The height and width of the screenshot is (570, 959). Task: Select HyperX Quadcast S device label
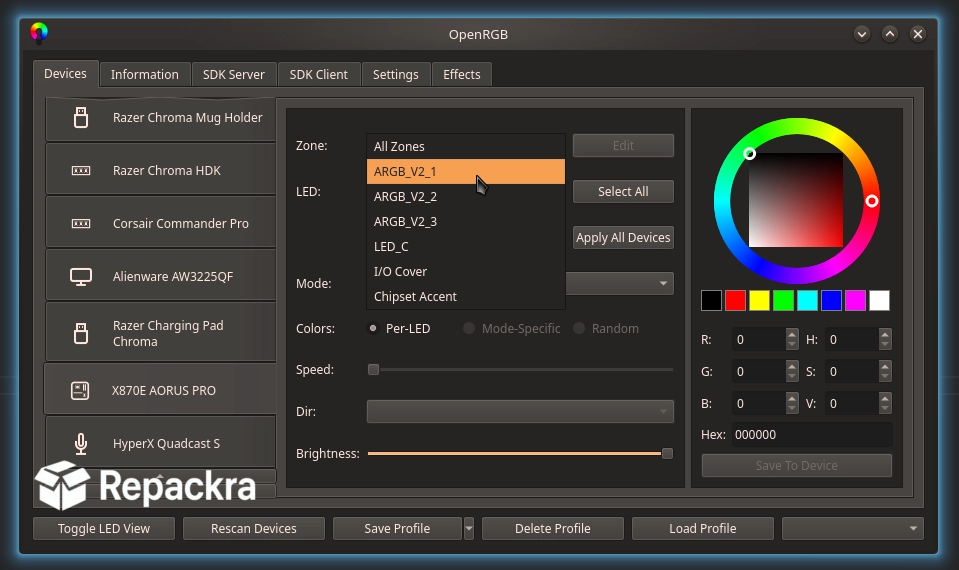coord(166,444)
